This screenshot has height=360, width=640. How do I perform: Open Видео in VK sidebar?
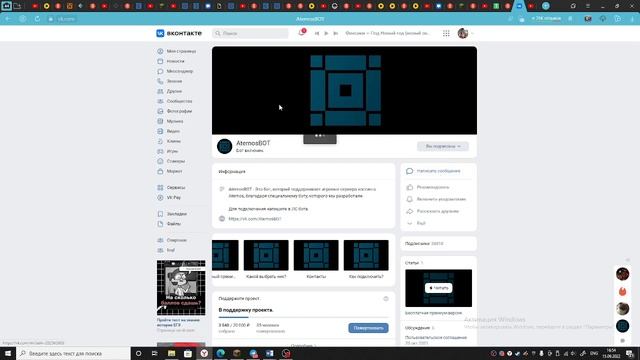click(x=169, y=131)
